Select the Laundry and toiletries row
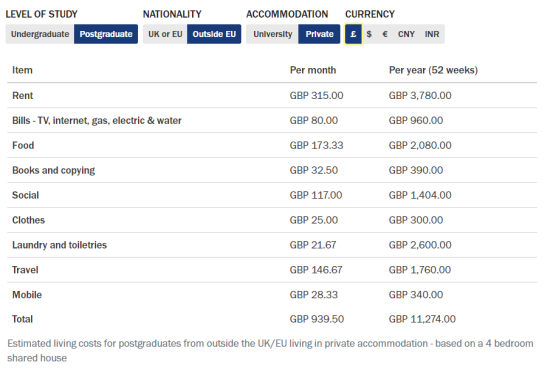Viewport: 554px width, 380px height. (x=272, y=245)
